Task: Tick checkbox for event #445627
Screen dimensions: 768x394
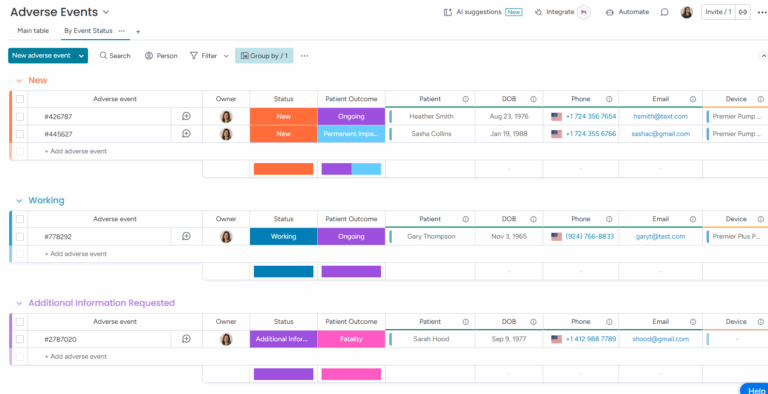Action: 20,134
